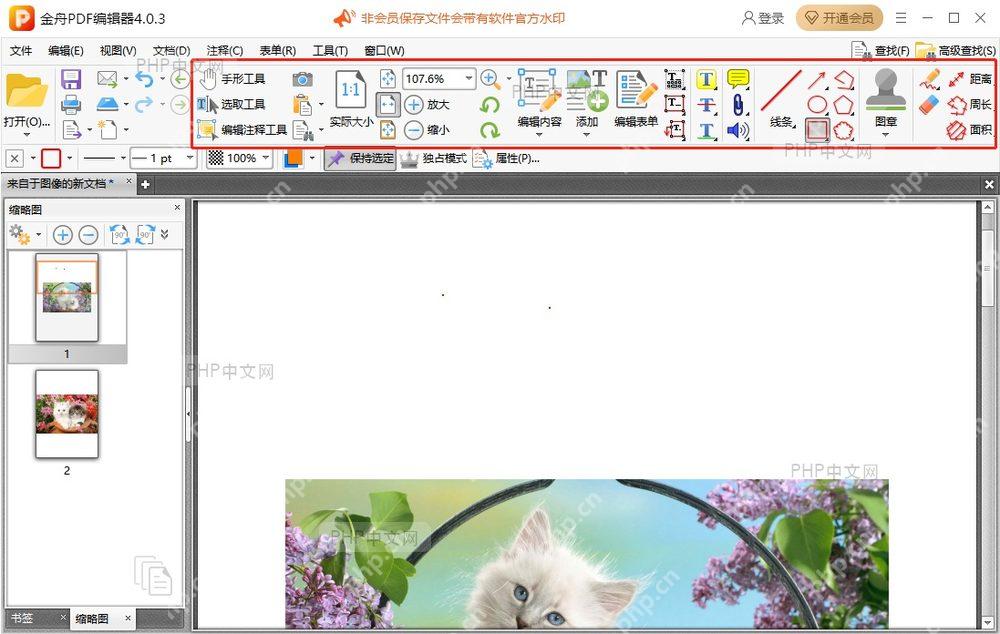The width and height of the screenshot is (1000, 634).
Task: Select page 2 thumbnail with kittens
Action: pos(67,414)
